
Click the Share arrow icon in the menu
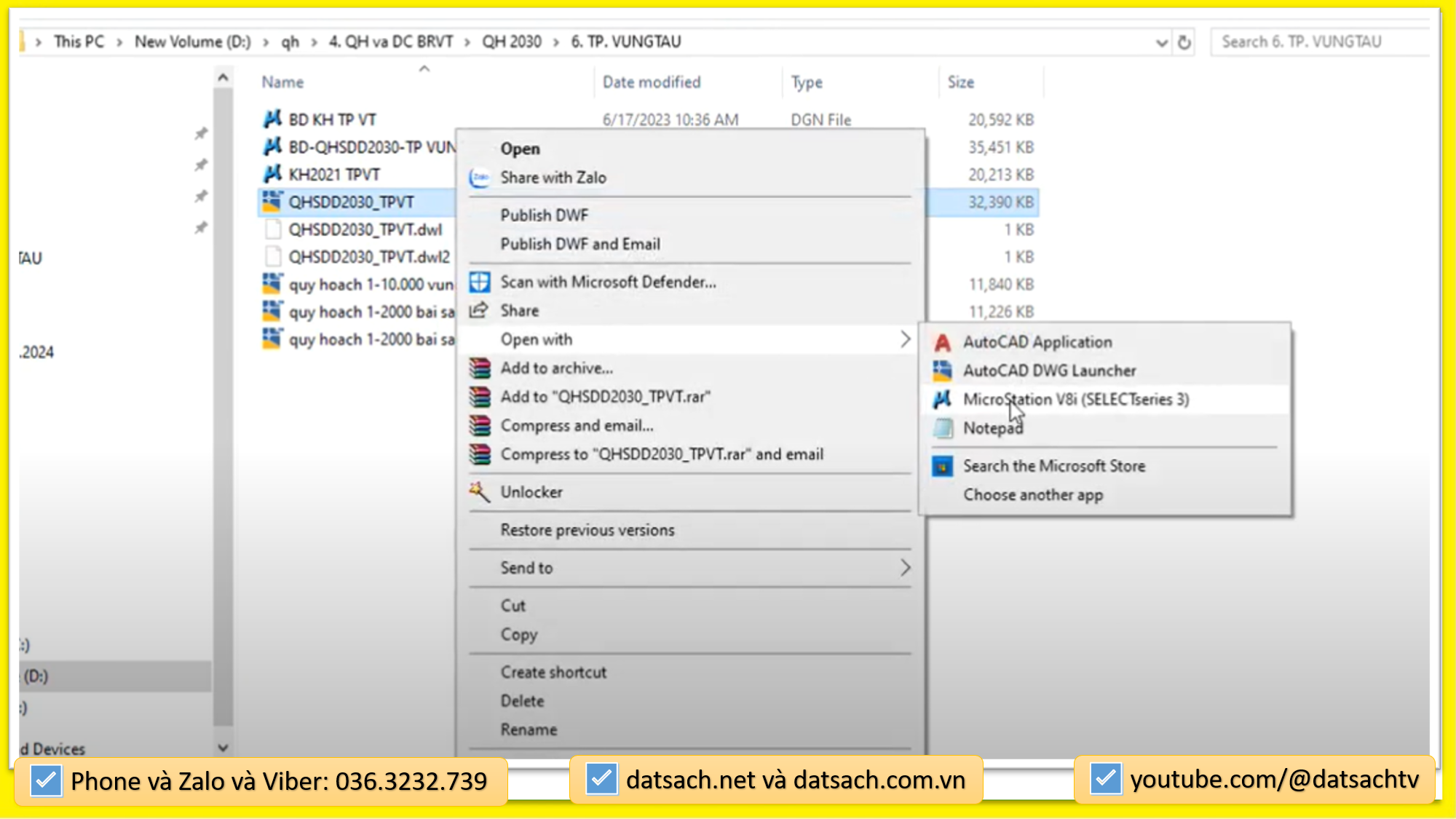(x=479, y=310)
